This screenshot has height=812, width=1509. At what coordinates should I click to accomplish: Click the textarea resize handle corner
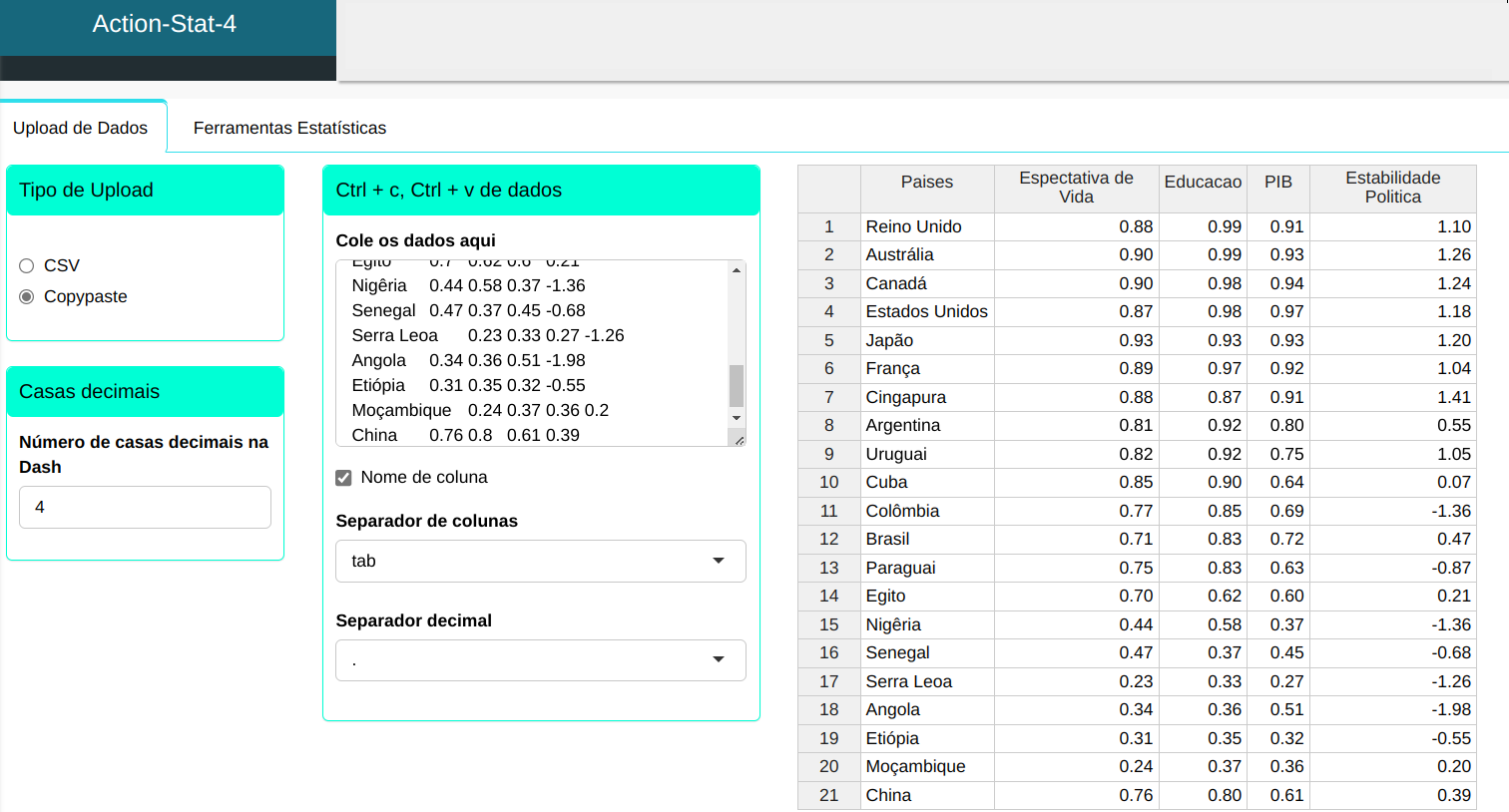(739, 440)
